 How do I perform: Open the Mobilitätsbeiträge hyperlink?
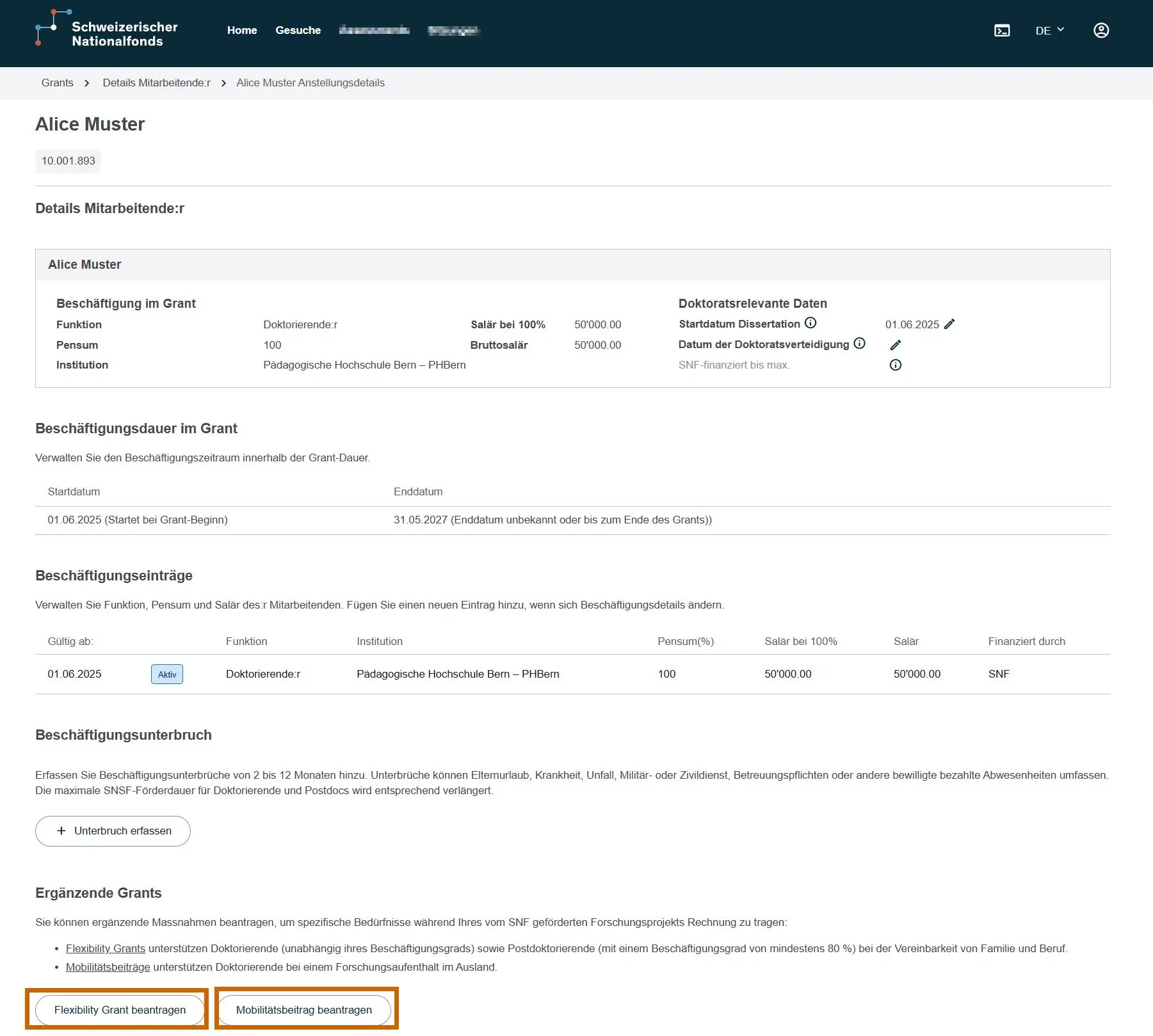pos(108,967)
